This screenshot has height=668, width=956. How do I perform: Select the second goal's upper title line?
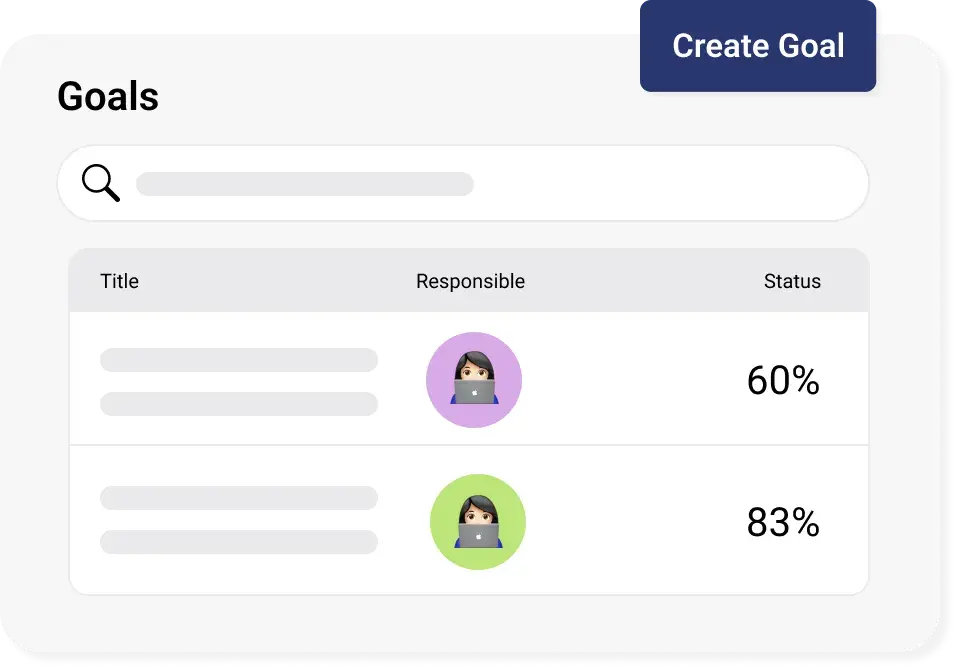click(239, 498)
